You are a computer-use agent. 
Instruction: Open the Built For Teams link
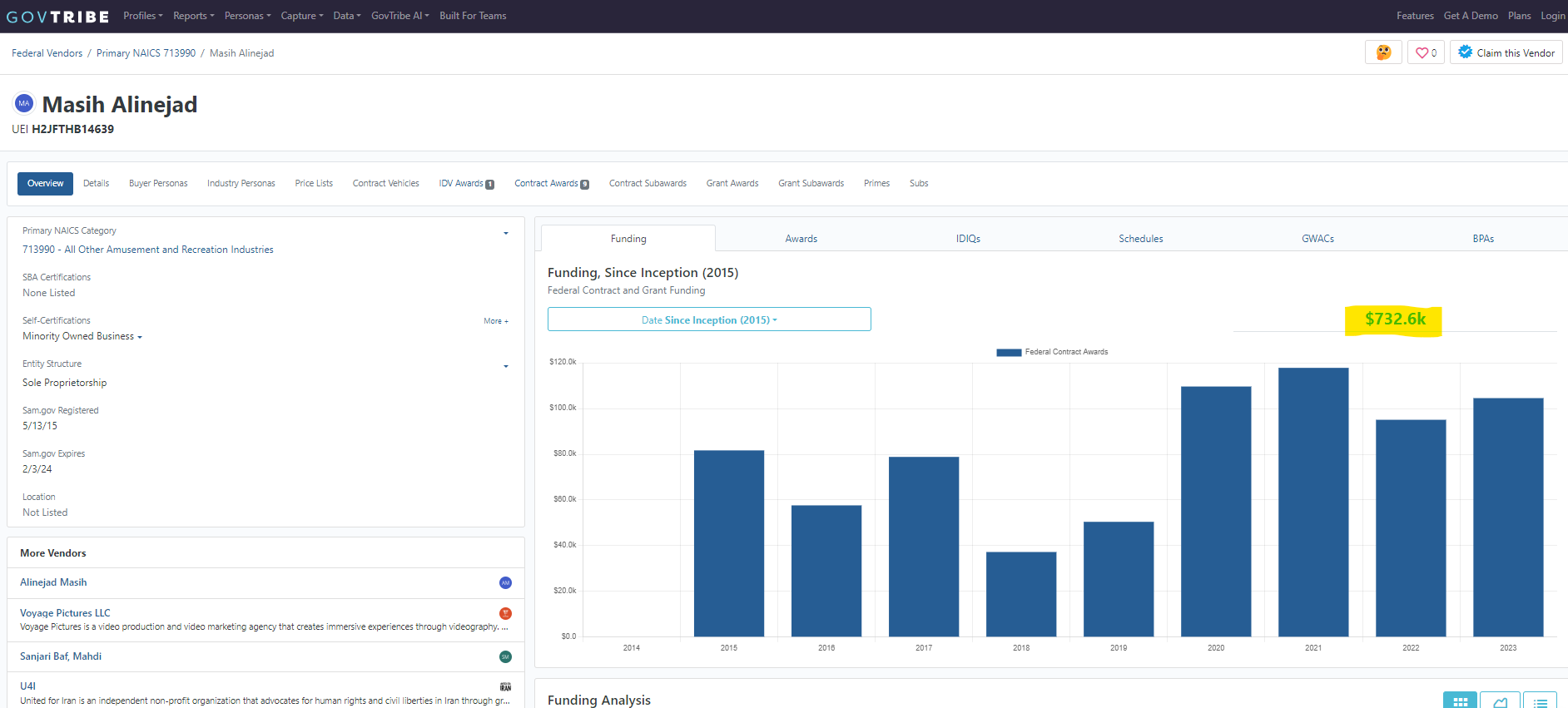pyautogui.click(x=473, y=16)
